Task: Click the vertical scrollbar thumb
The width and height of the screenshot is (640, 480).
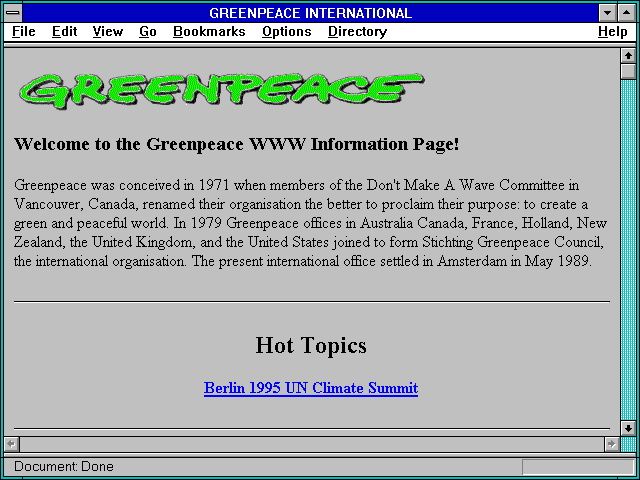Action: (629, 71)
